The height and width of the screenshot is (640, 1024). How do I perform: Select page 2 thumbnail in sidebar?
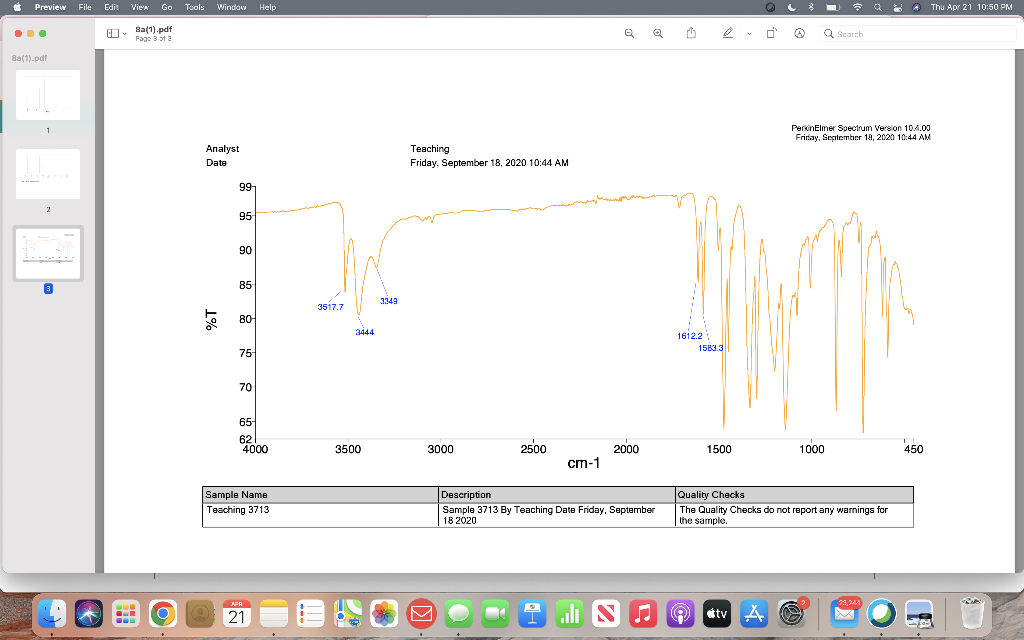tap(48, 174)
